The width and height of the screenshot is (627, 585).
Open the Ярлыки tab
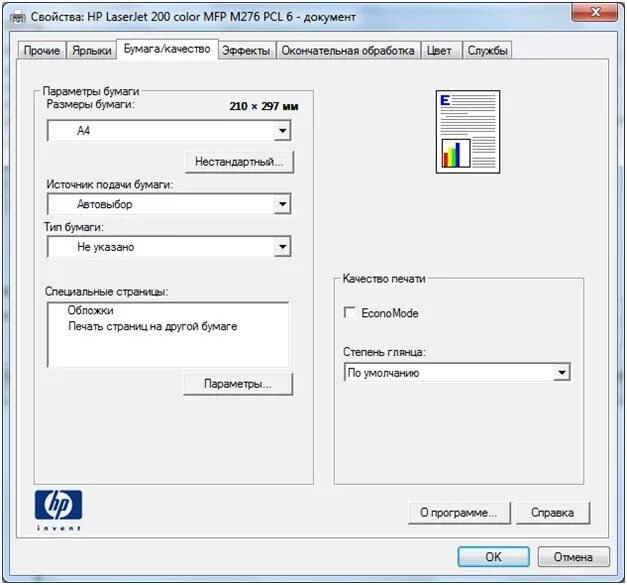[92, 50]
